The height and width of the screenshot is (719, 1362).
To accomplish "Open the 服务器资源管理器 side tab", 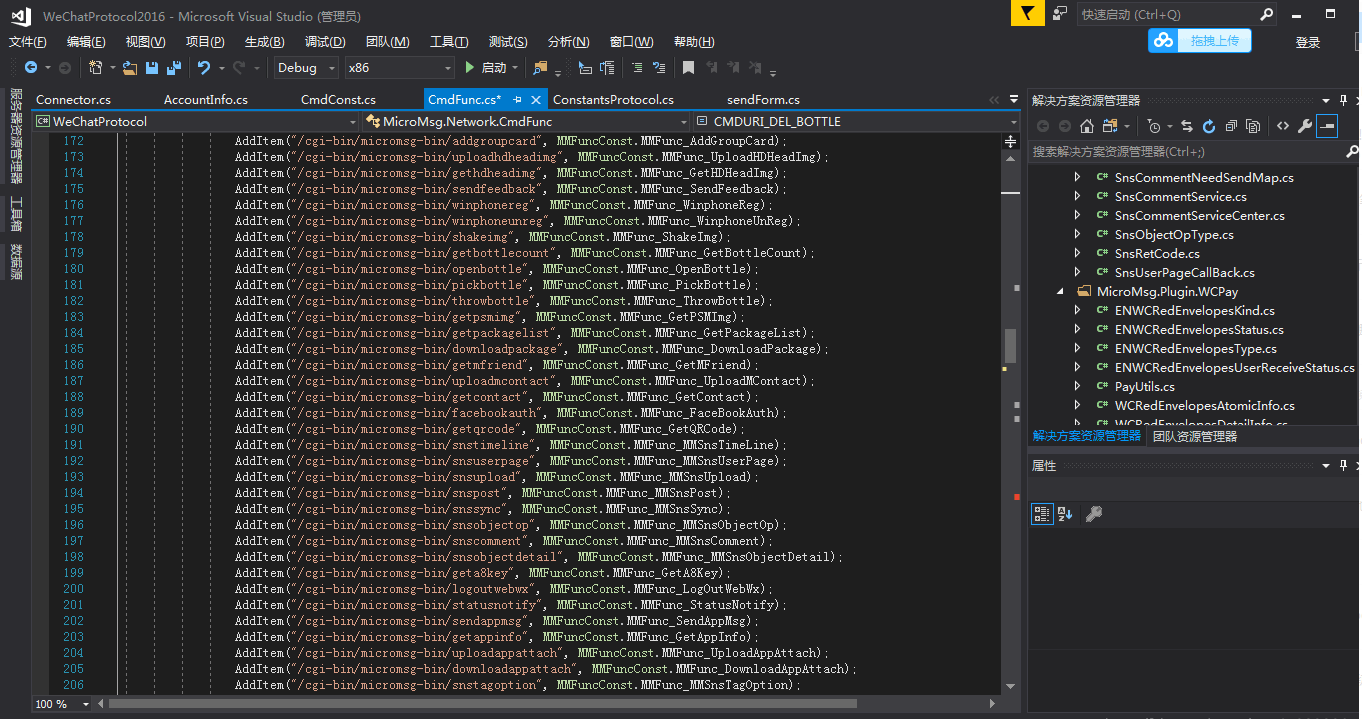I will pyautogui.click(x=16, y=137).
